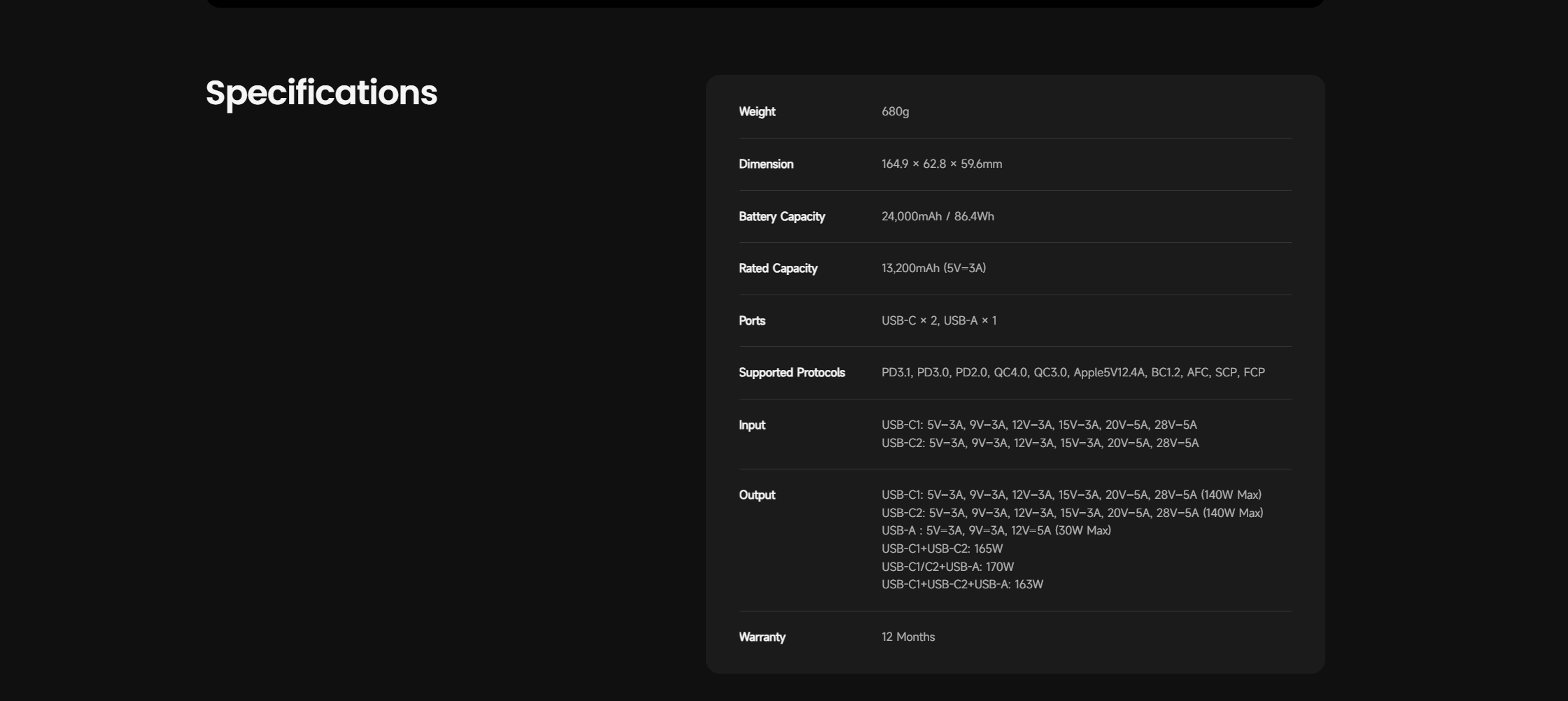Click the Weight label
The height and width of the screenshot is (701, 1568).
point(757,112)
